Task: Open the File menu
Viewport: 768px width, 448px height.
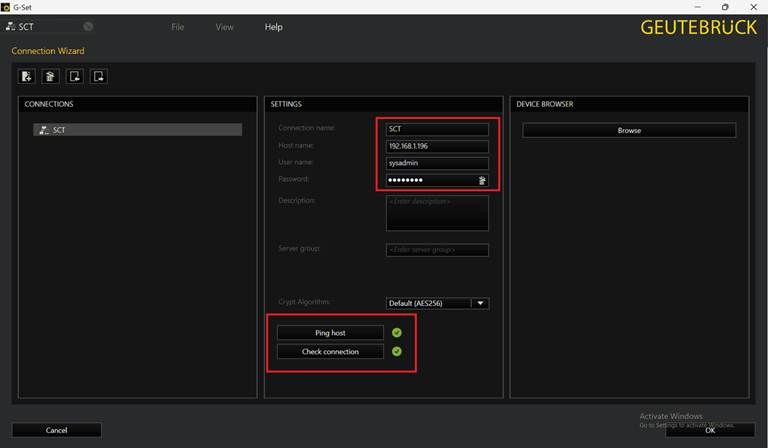Action: (x=178, y=27)
